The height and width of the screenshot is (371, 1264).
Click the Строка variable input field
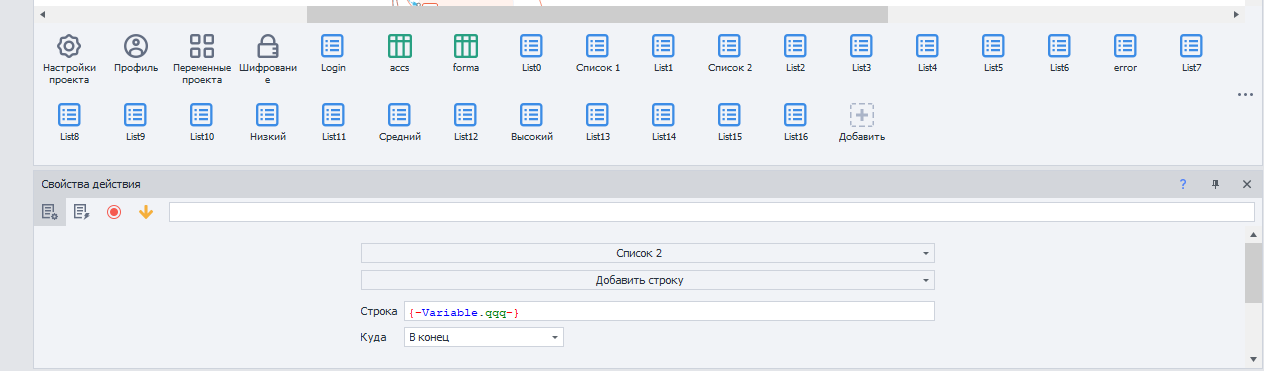tap(669, 312)
